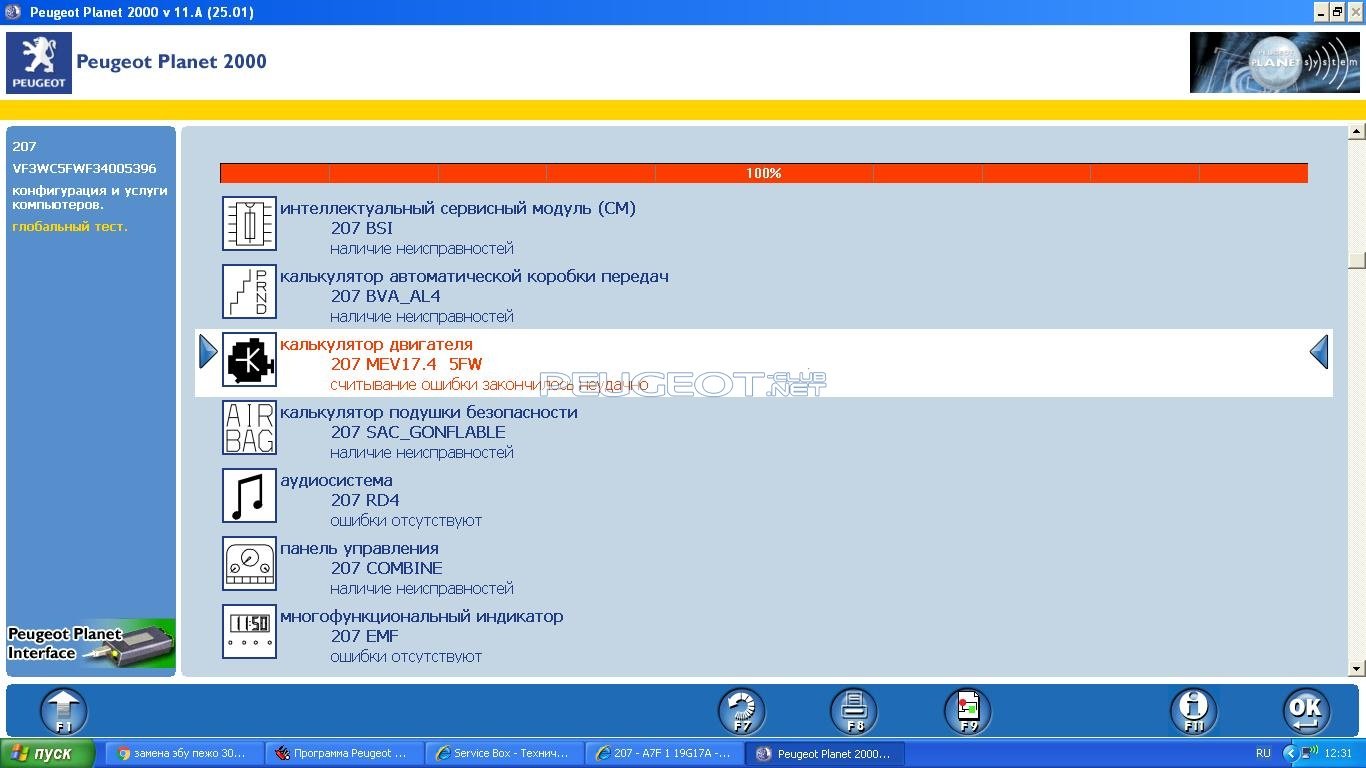Click 'считывание ошибки закончилось неудачно' status text
This screenshot has height=768, width=1366.
click(x=489, y=385)
